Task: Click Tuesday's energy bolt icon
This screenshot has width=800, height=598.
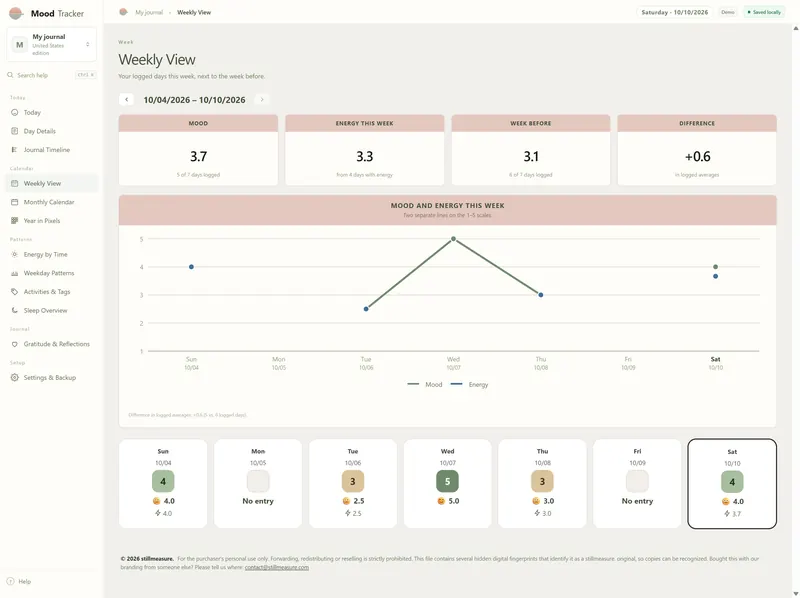Action: (347, 513)
